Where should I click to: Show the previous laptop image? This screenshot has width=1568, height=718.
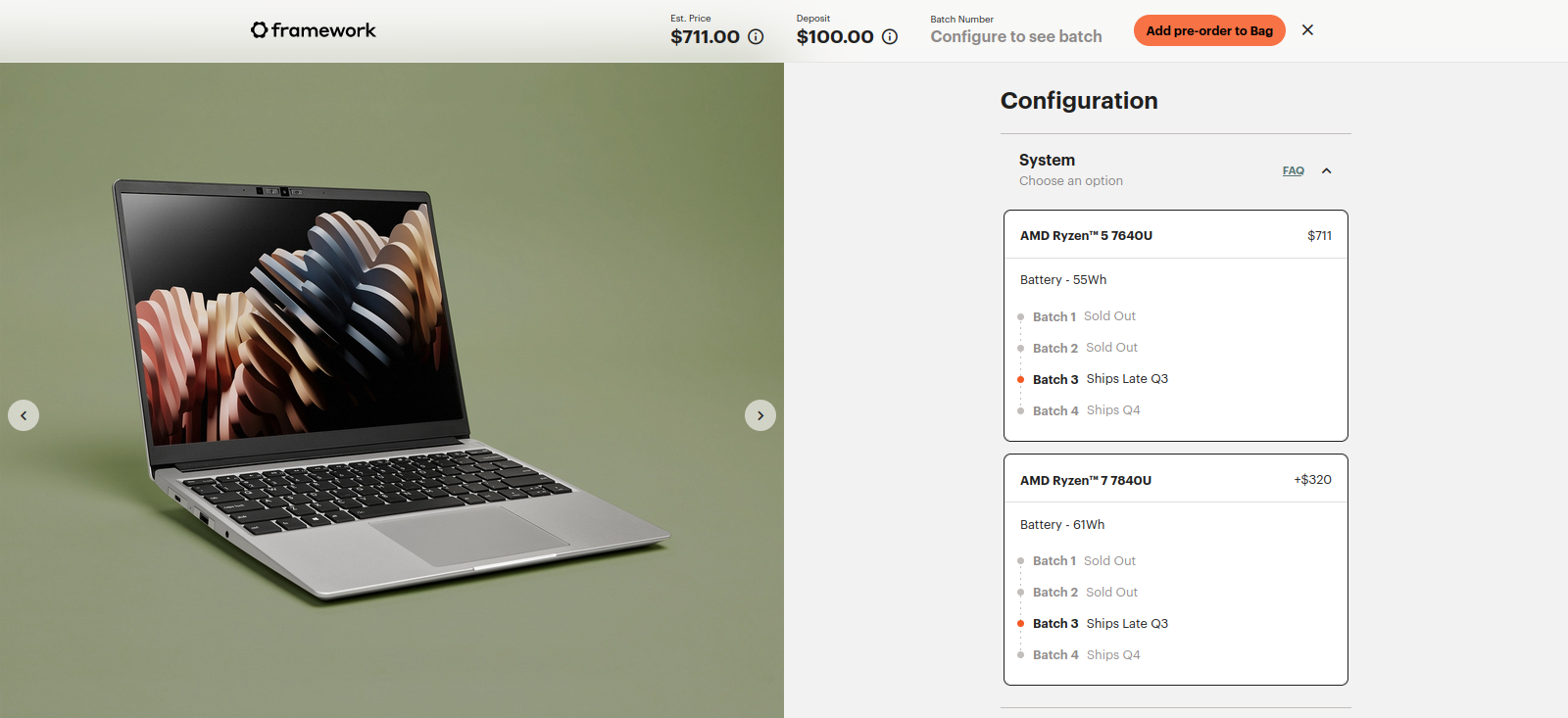click(x=24, y=415)
